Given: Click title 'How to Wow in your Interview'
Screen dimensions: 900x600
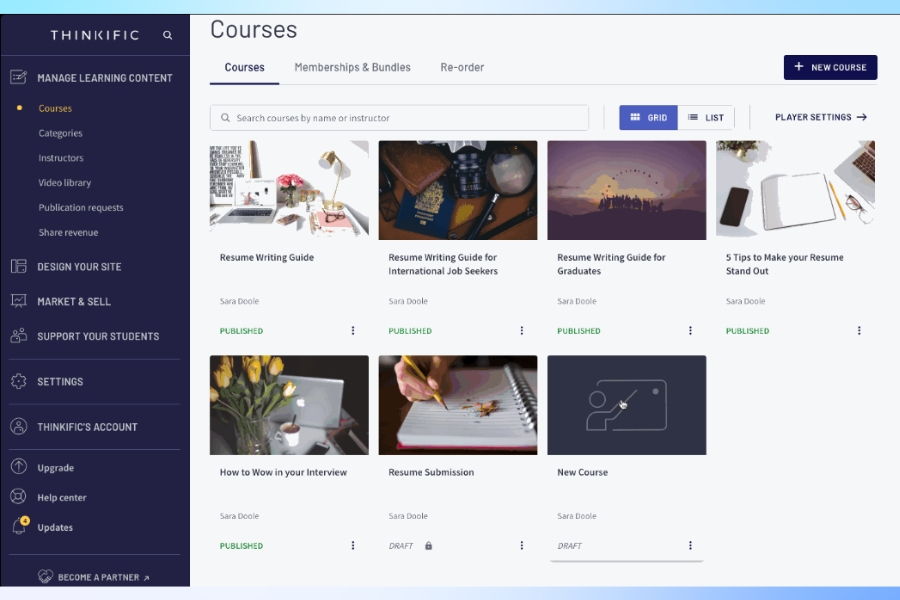Looking at the screenshot, I should (284, 472).
